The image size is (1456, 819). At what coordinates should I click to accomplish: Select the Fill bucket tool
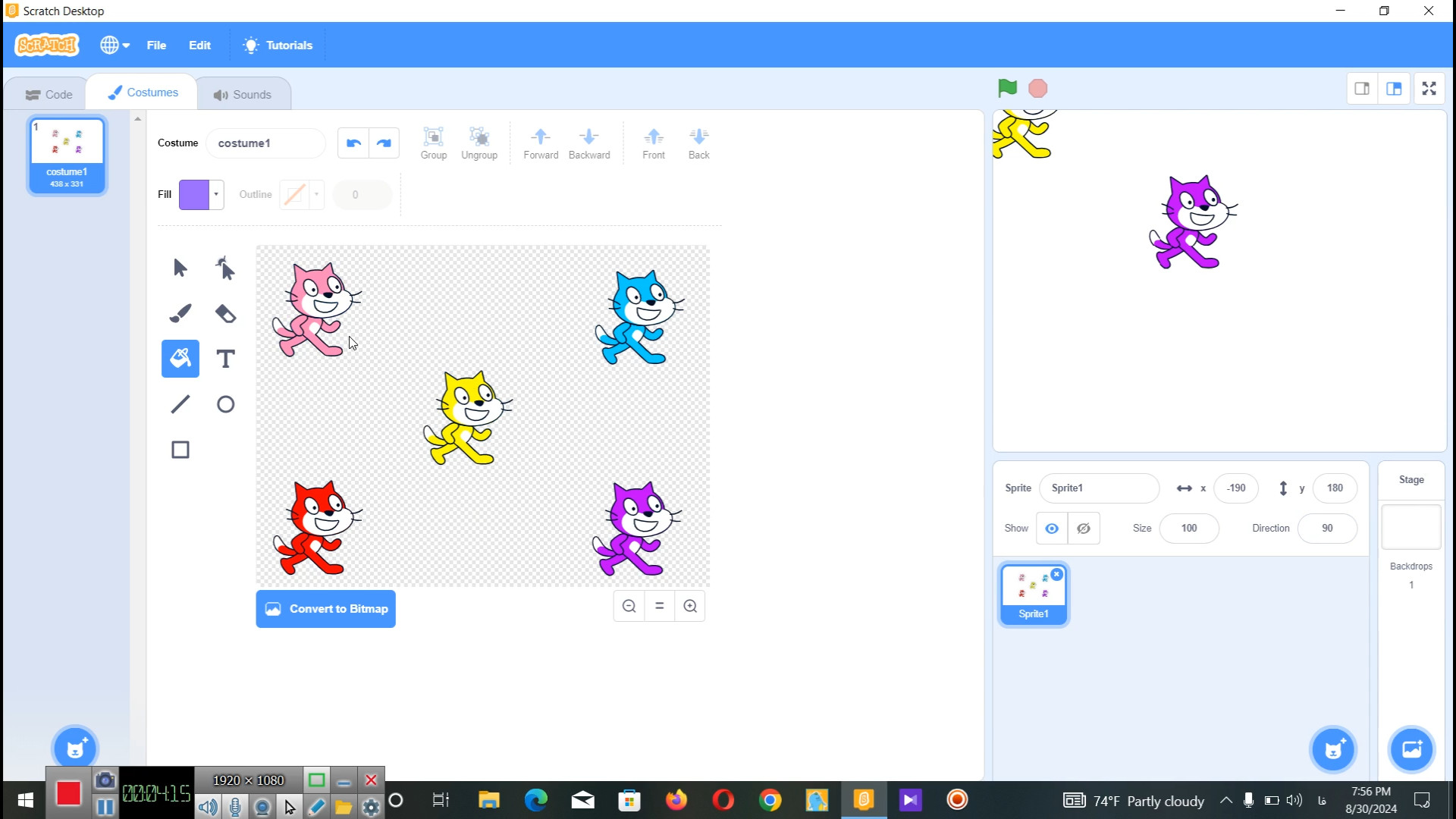[x=180, y=359]
